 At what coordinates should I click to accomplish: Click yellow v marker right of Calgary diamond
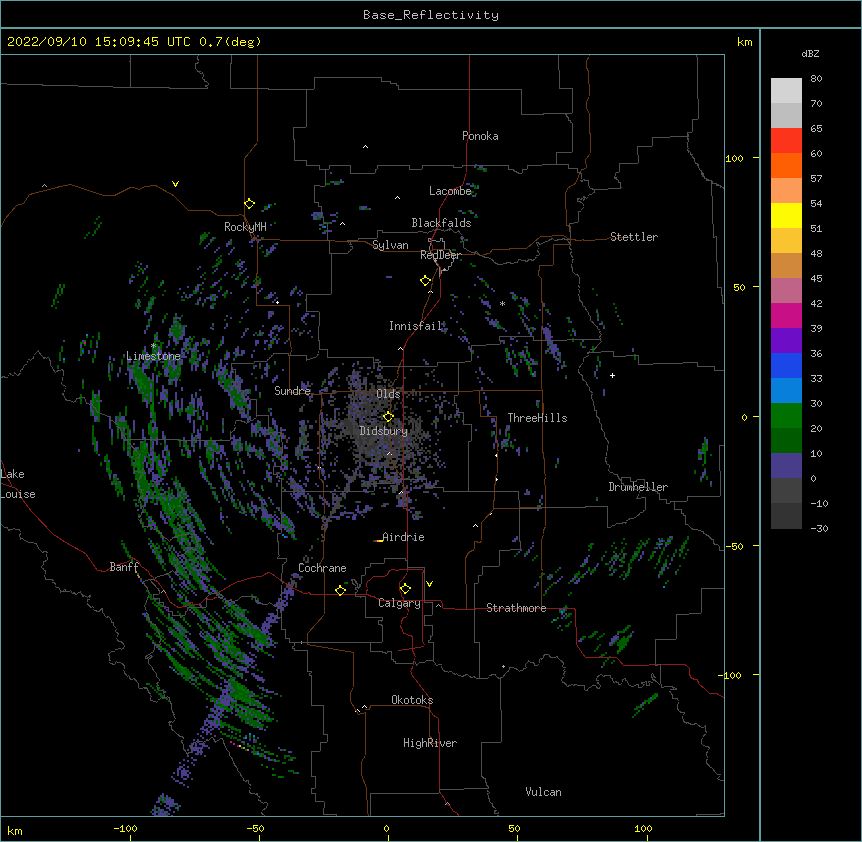[x=429, y=584]
